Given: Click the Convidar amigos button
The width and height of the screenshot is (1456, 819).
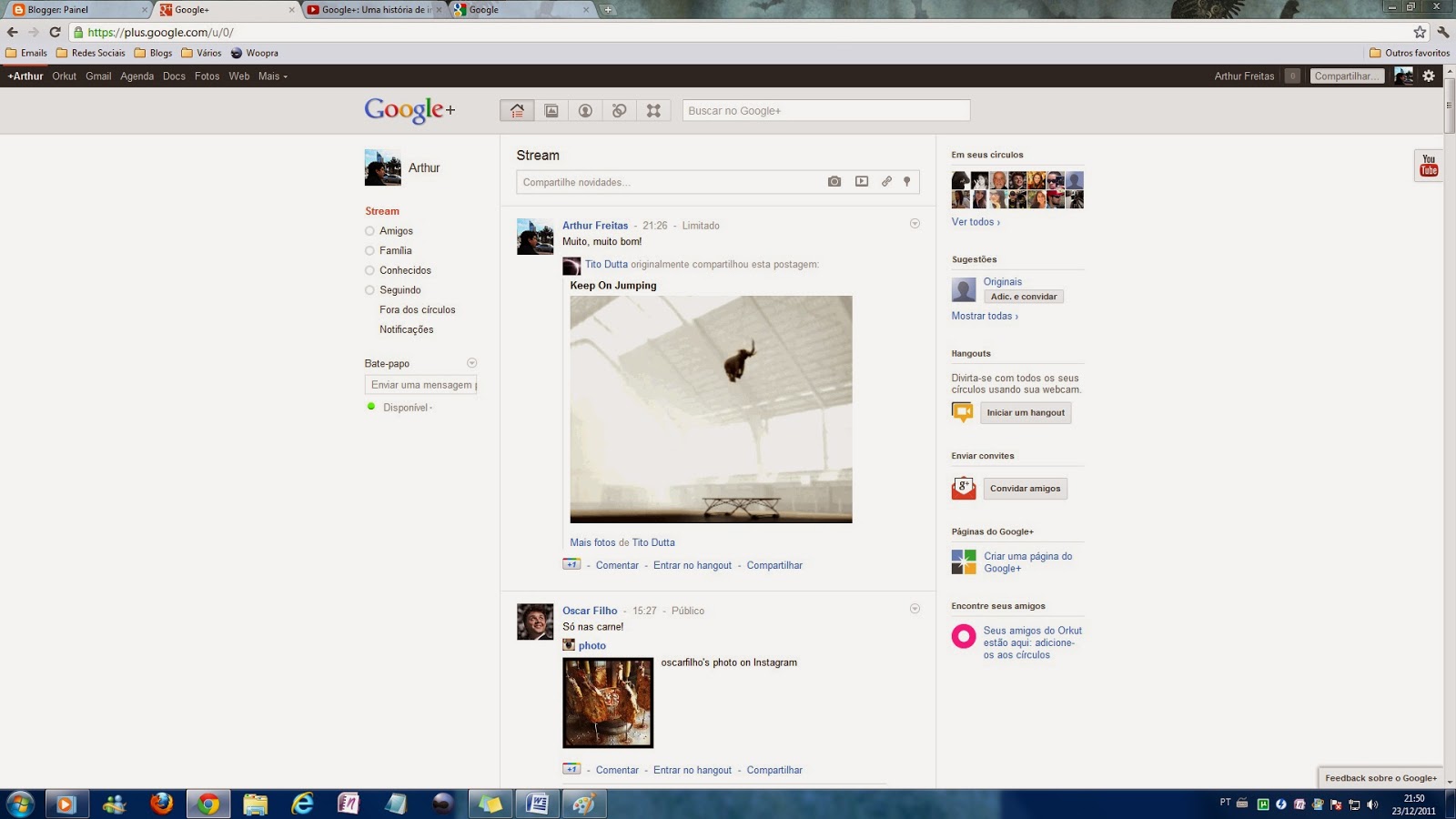Looking at the screenshot, I should coord(1025,489).
